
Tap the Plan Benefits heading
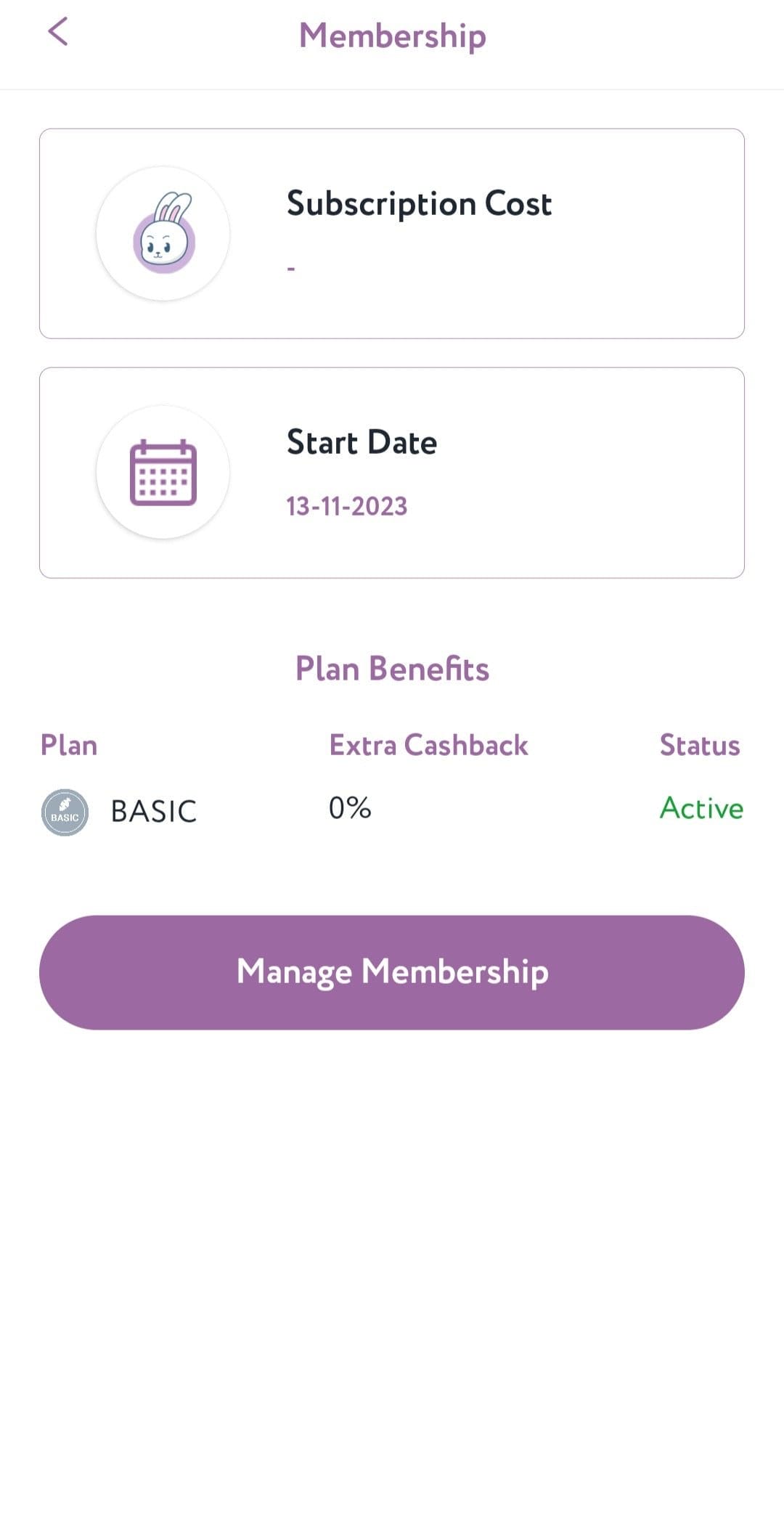click(x=392, y=669)
